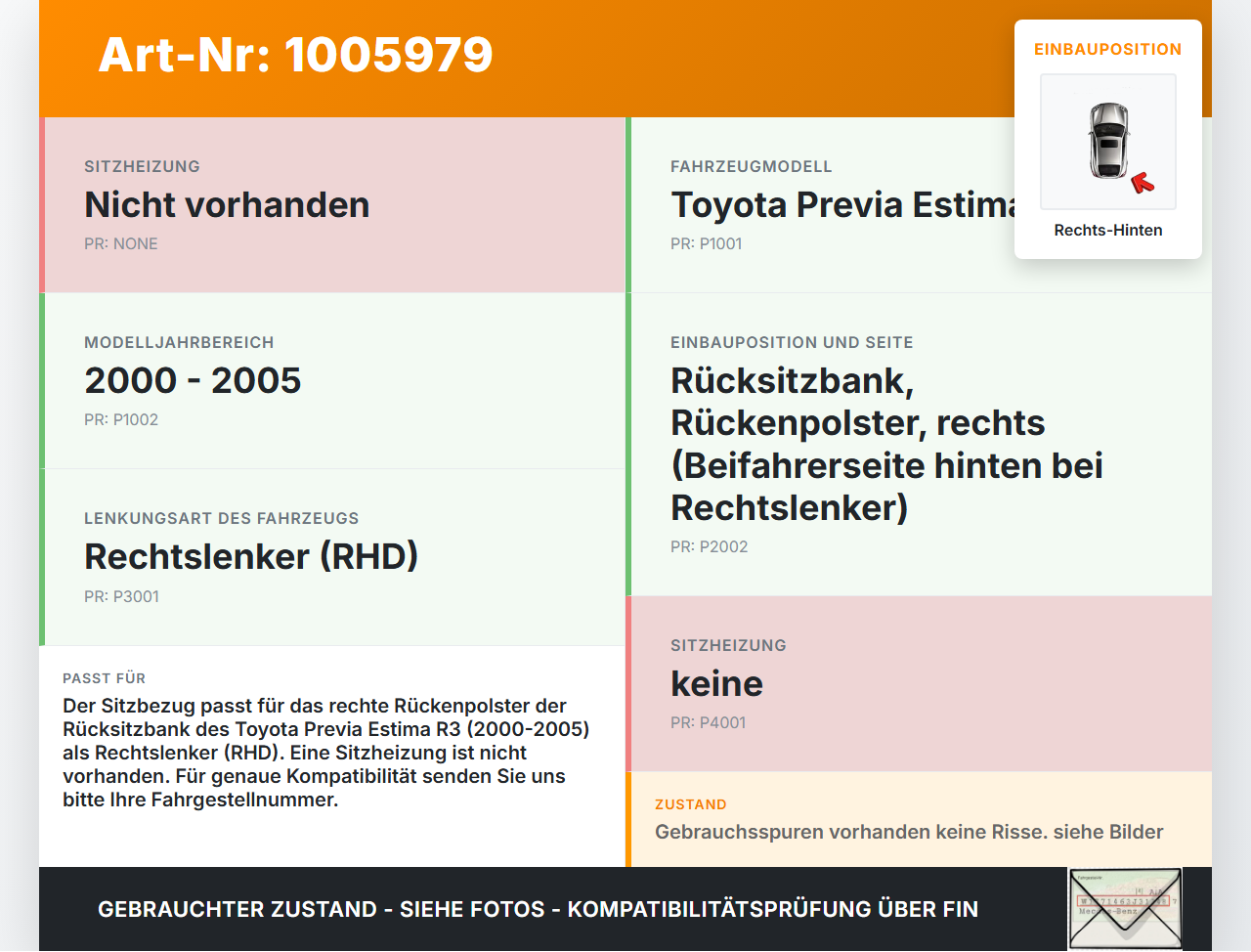This screenshot has height=952, width=1251.
Task: Click the 'PR: P2002' code
Action: (710, 546)
